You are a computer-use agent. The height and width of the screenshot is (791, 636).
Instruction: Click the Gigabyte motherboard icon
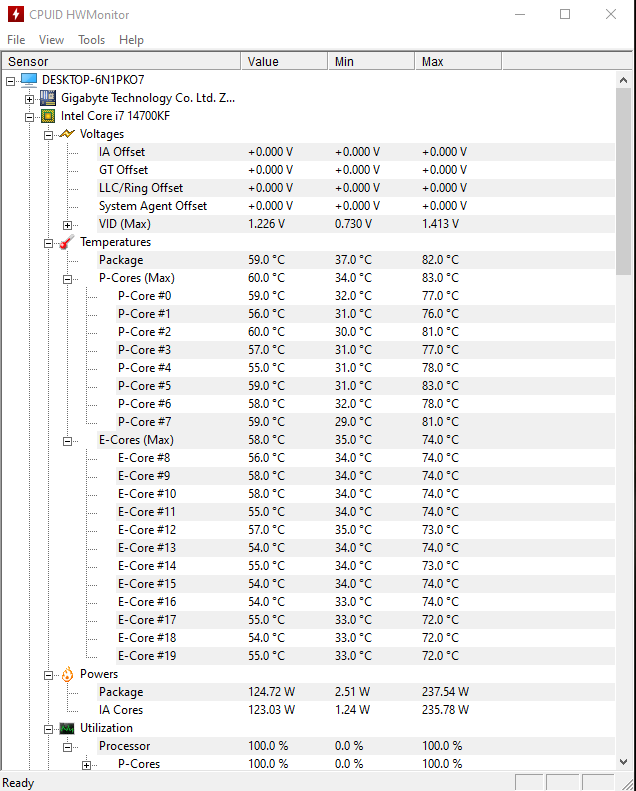(48, 98)
